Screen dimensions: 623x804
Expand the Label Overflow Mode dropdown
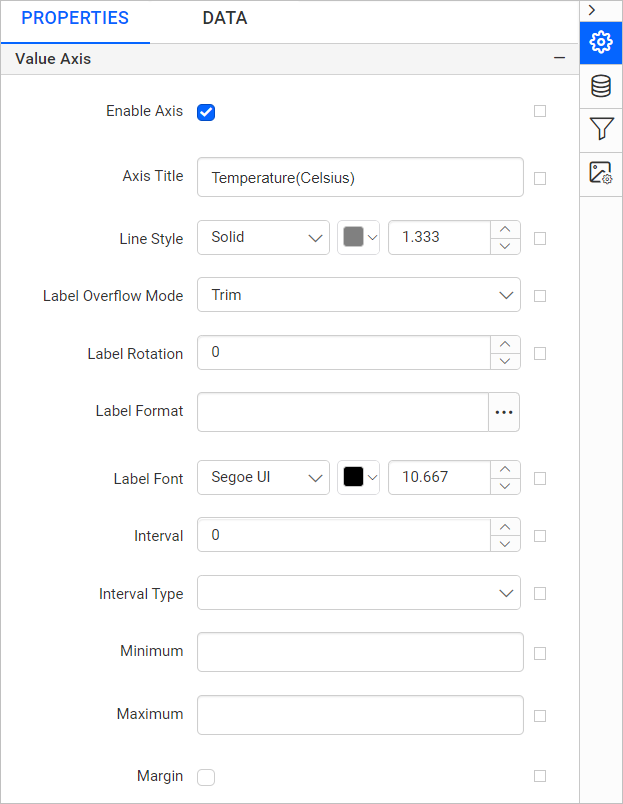click(359, 295)
